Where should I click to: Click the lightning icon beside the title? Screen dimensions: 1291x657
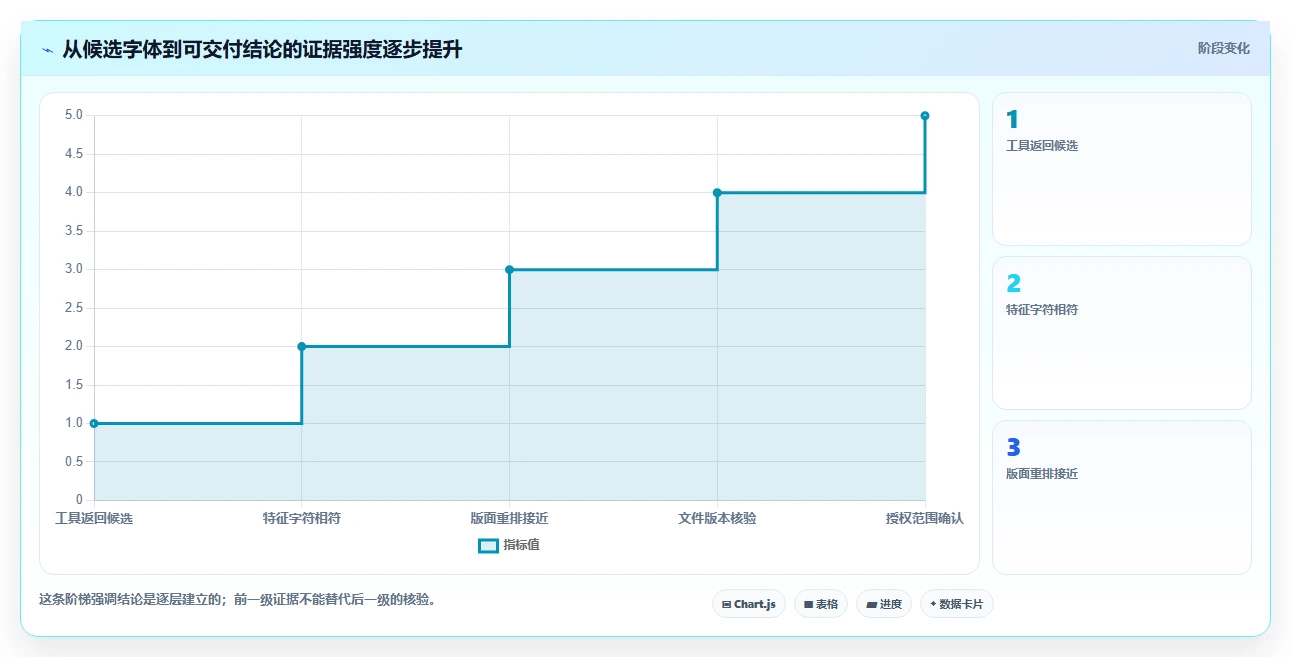pyautogui.click(x=47, y=49)
